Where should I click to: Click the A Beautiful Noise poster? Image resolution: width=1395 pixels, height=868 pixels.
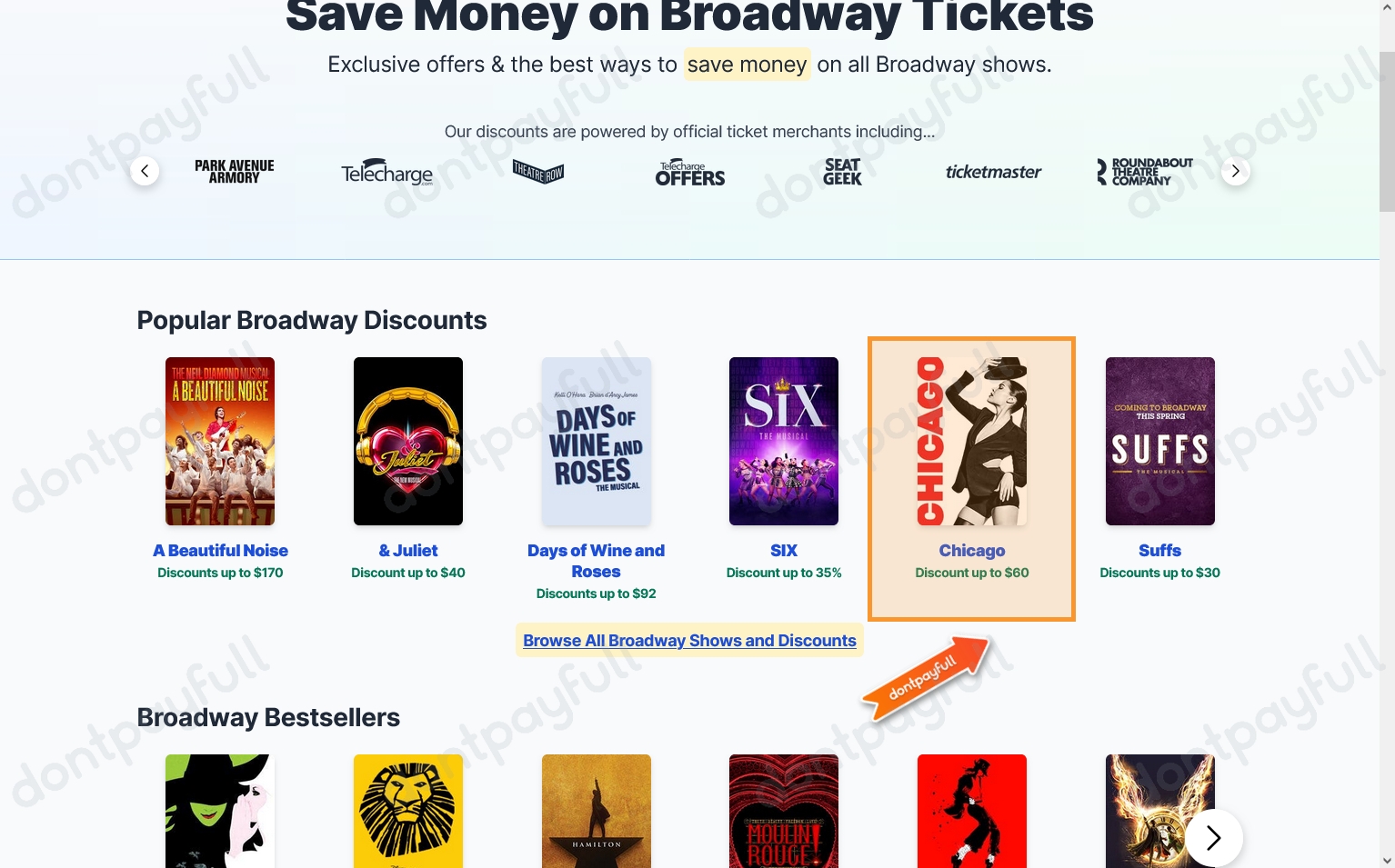coord(219,441)
